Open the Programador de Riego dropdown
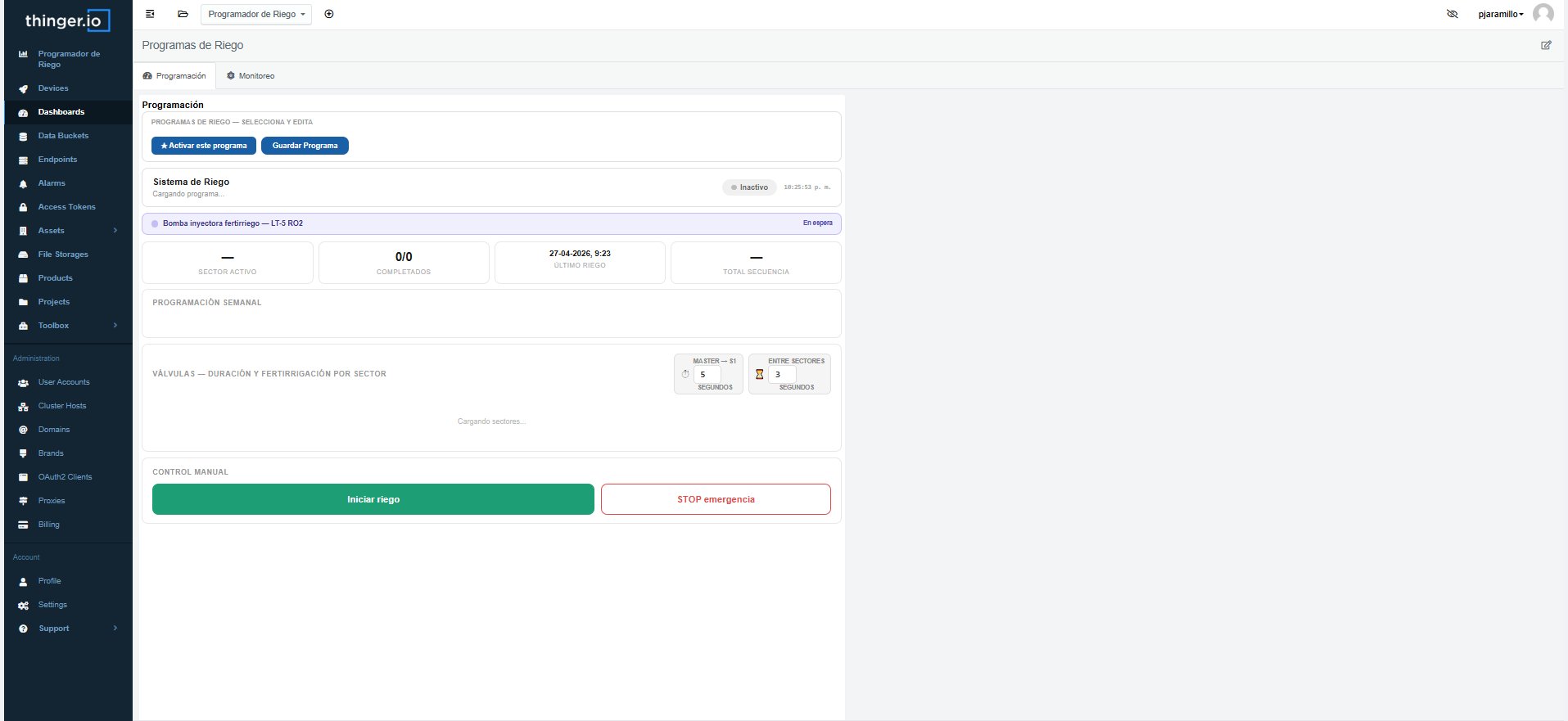1568x721 pixels. click(x=255, y=14)
